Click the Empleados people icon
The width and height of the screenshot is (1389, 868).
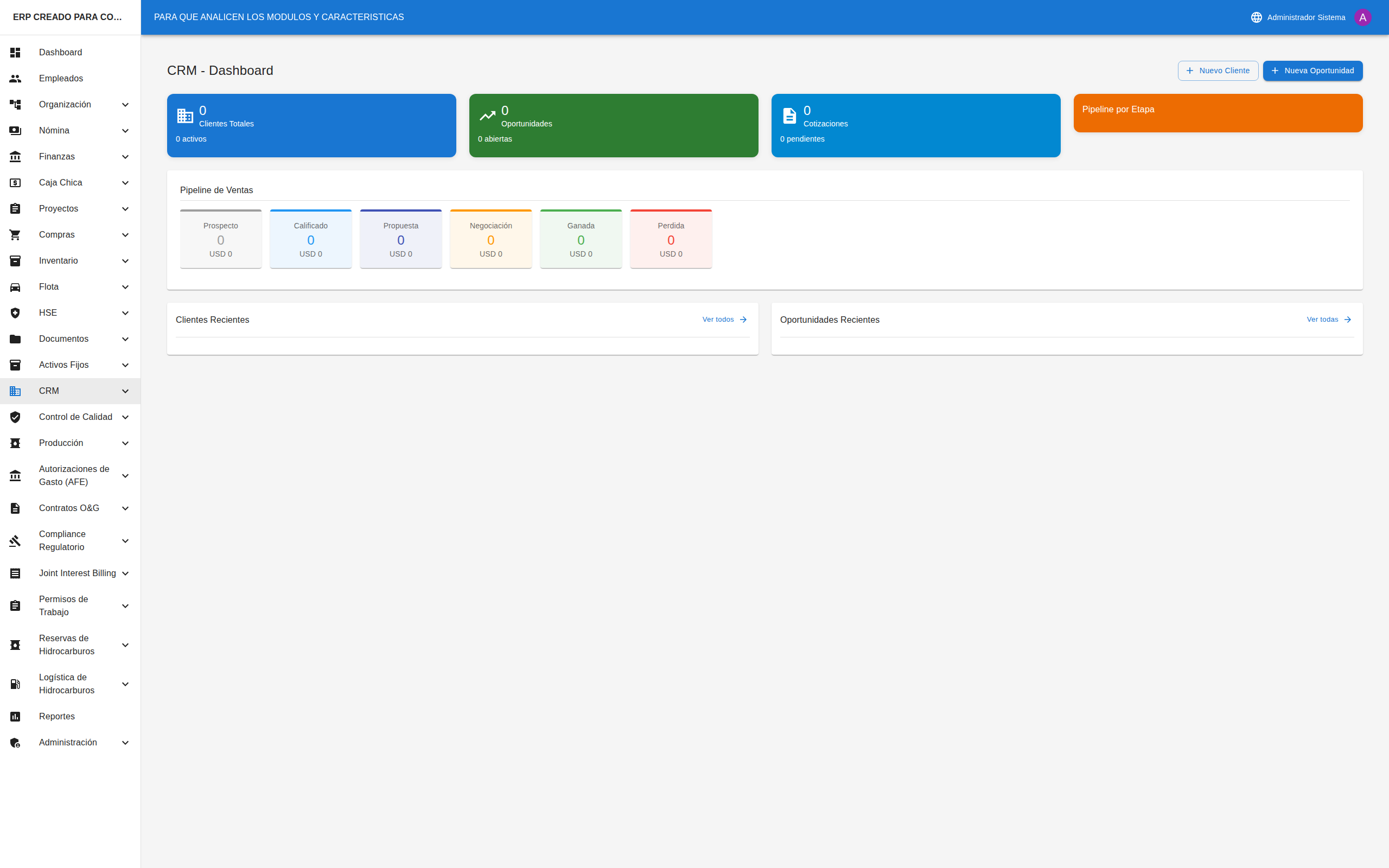point(15,78)
